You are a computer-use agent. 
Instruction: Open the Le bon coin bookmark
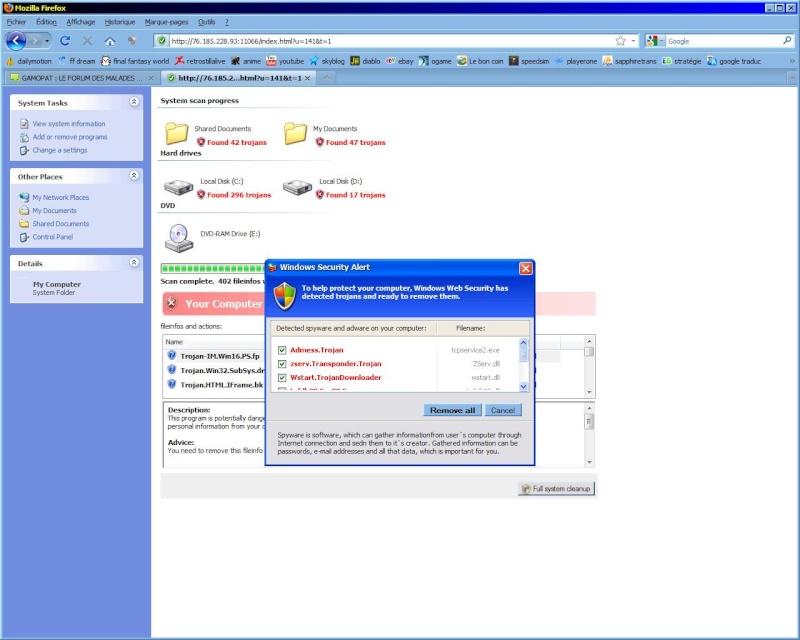tap(480, 61)
